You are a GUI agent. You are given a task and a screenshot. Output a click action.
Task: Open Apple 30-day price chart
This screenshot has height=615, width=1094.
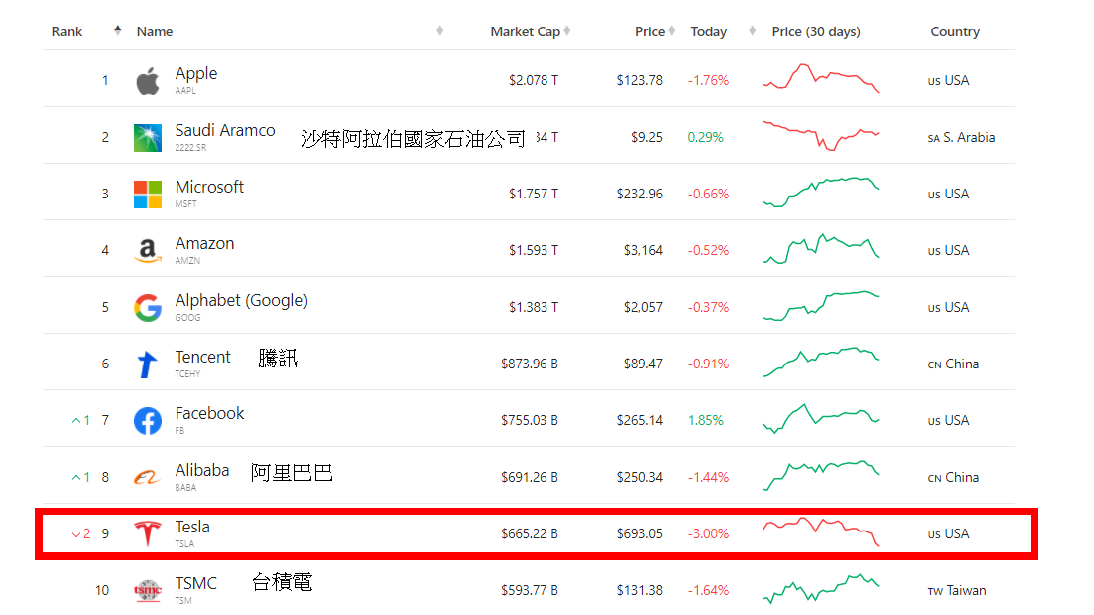coord(820,77)
